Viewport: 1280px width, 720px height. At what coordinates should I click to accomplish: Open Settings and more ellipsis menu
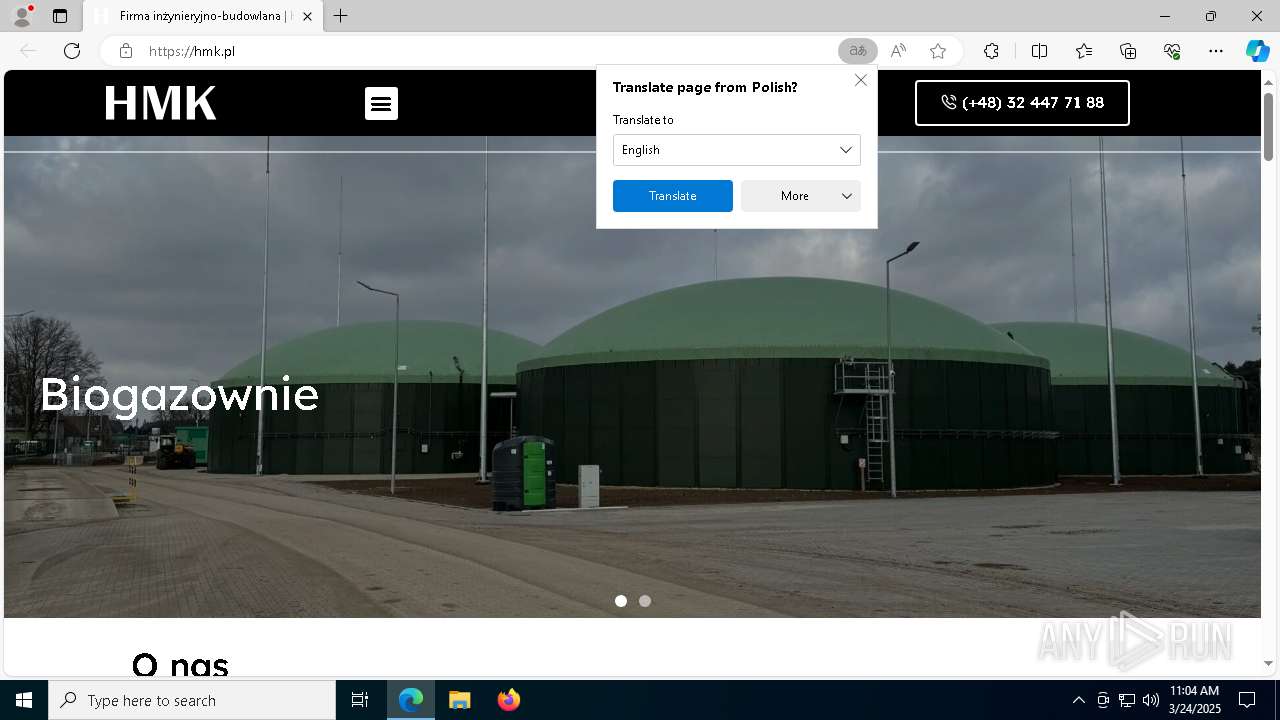point(1216,51)
